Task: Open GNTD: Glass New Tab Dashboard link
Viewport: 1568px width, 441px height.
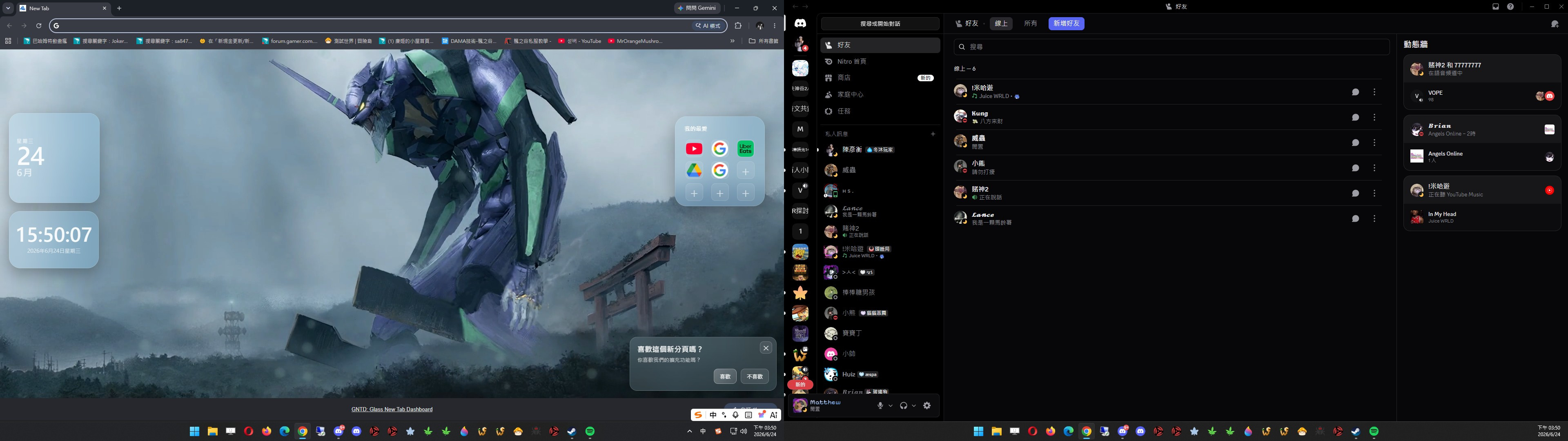Action: pos(392,409)
